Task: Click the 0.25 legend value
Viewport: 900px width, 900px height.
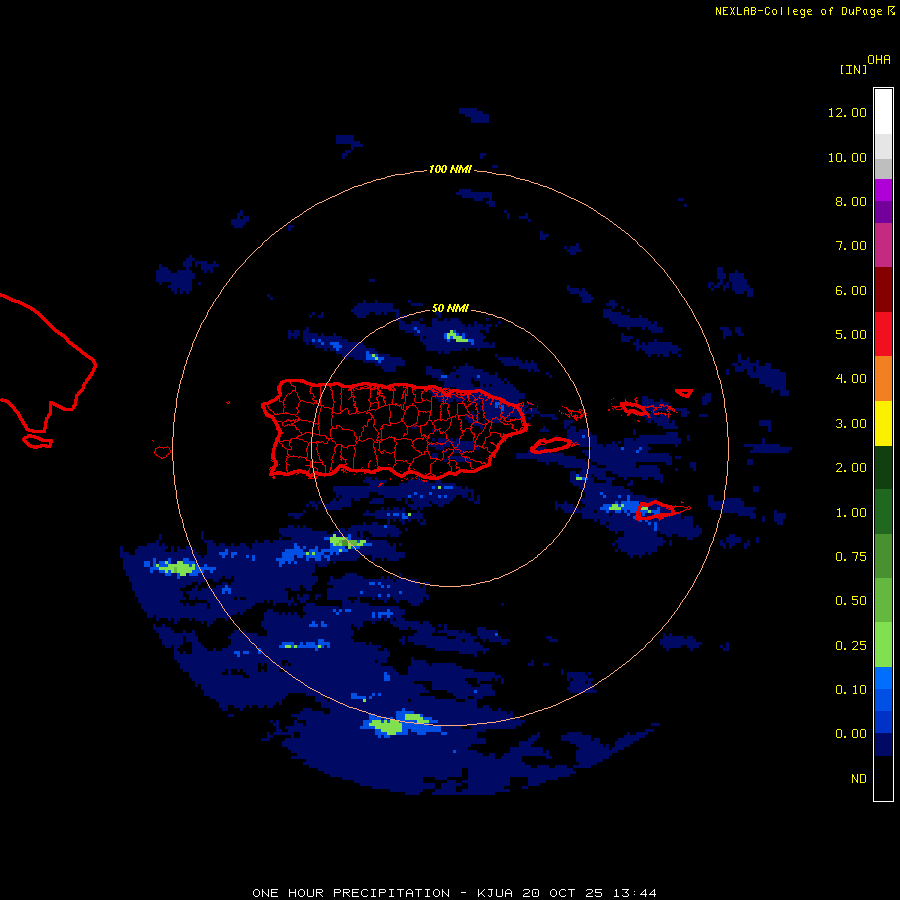Action: (x=851, y=646)
